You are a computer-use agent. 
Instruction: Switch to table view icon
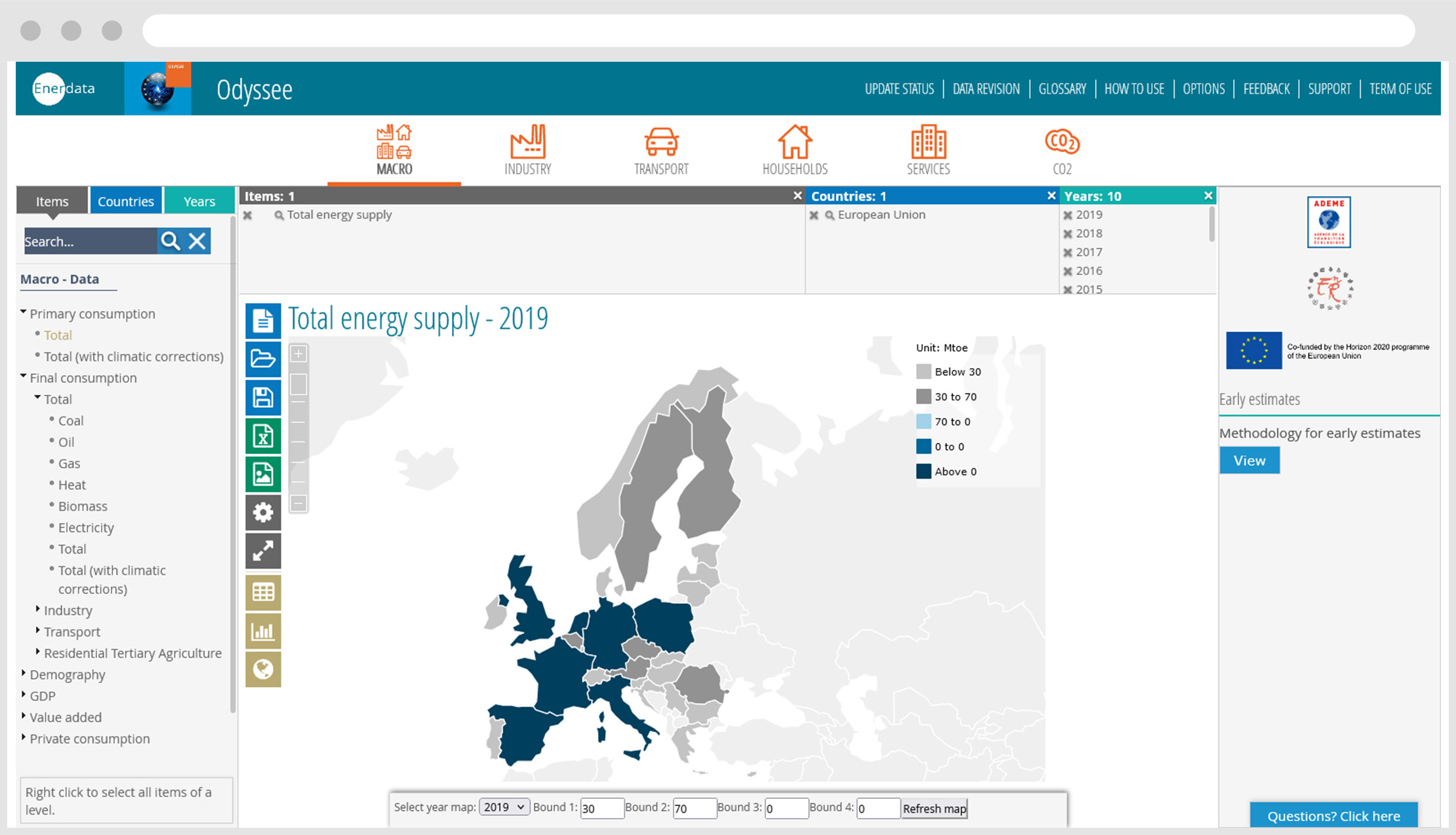(x=263, y=592)
